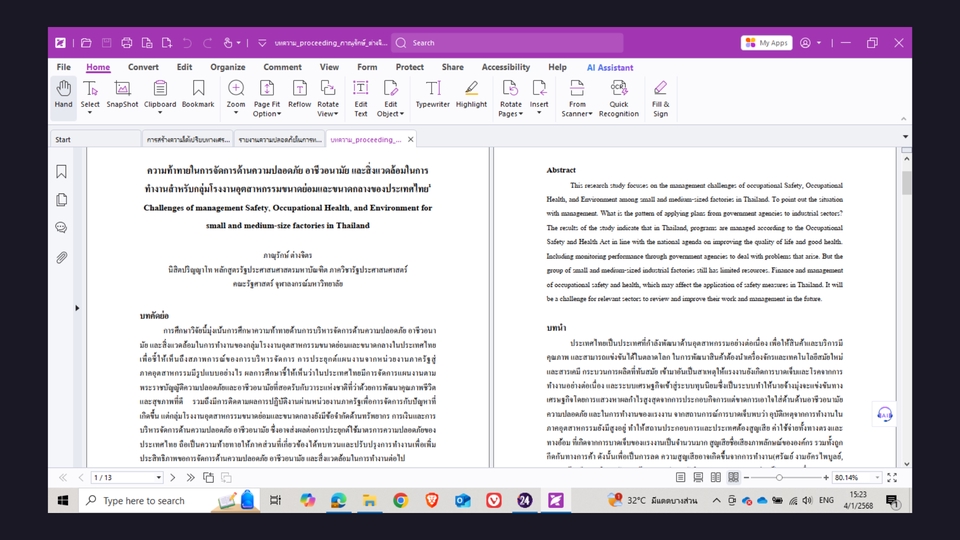Image resolution: width=960 pixels, height=540 pixels.
Task: Click the Print icon in title bar
Action: coord(127,43)
